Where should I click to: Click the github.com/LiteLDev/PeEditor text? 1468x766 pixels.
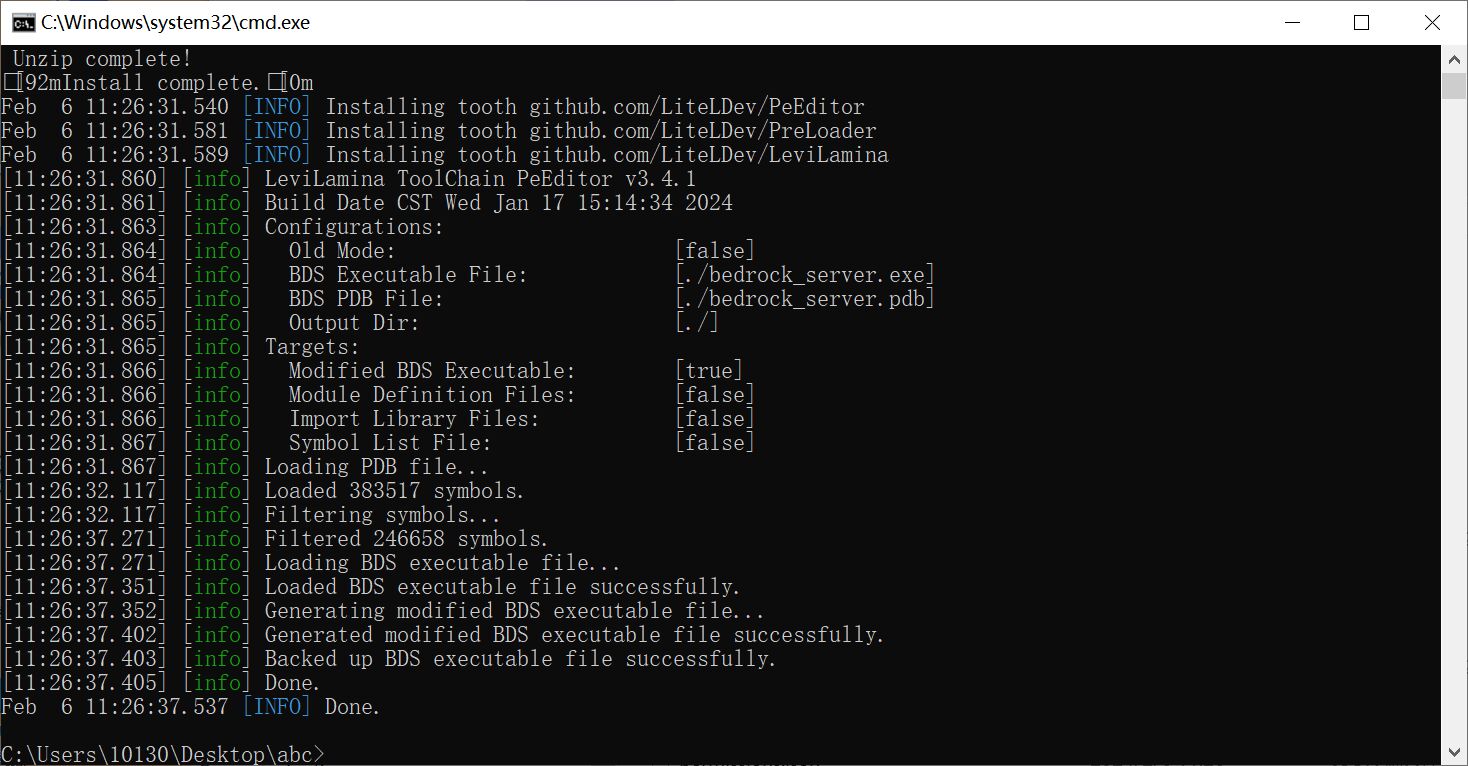(x=697, y=107)
